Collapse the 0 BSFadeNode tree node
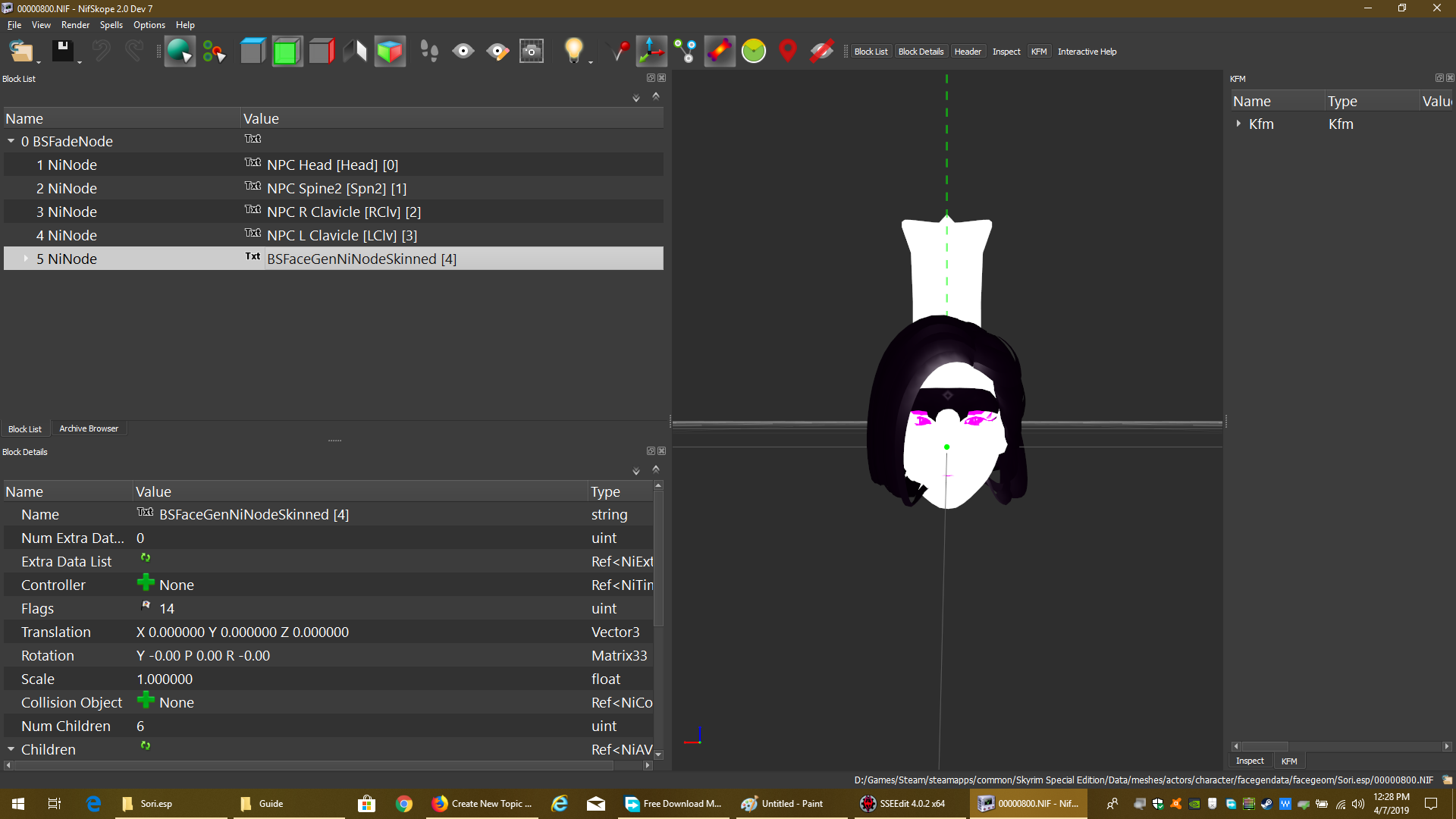The height and width of the screenshot is (819, 1456). coord(11,141)
